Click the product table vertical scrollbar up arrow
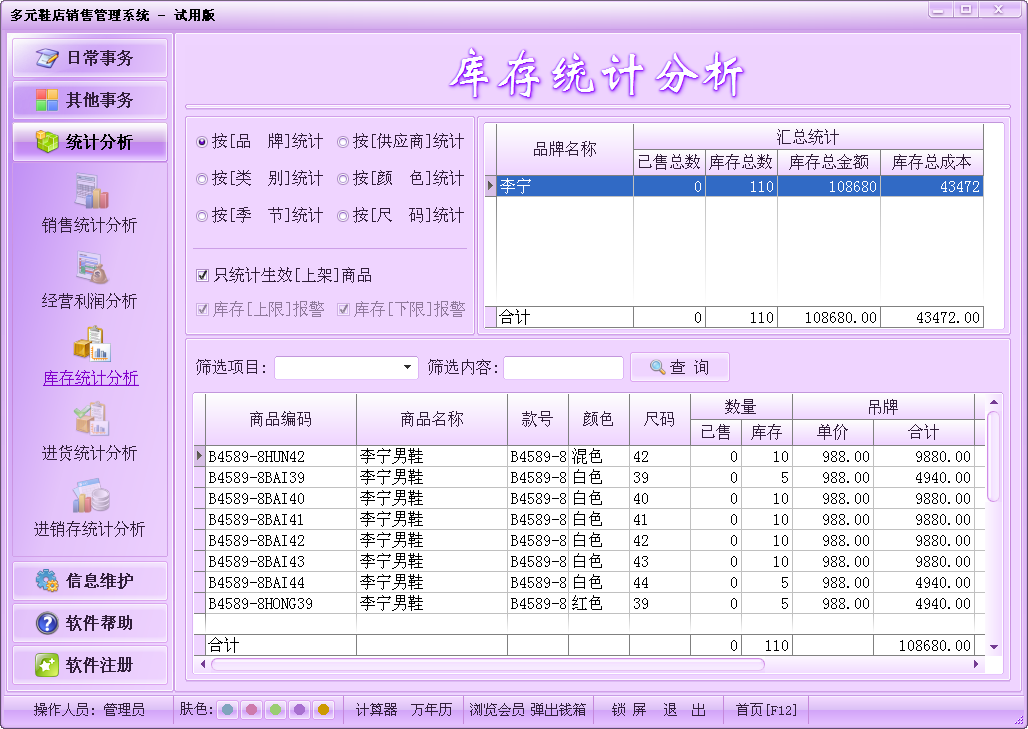Screen dimensions: 1028x729 click(994, 402)
